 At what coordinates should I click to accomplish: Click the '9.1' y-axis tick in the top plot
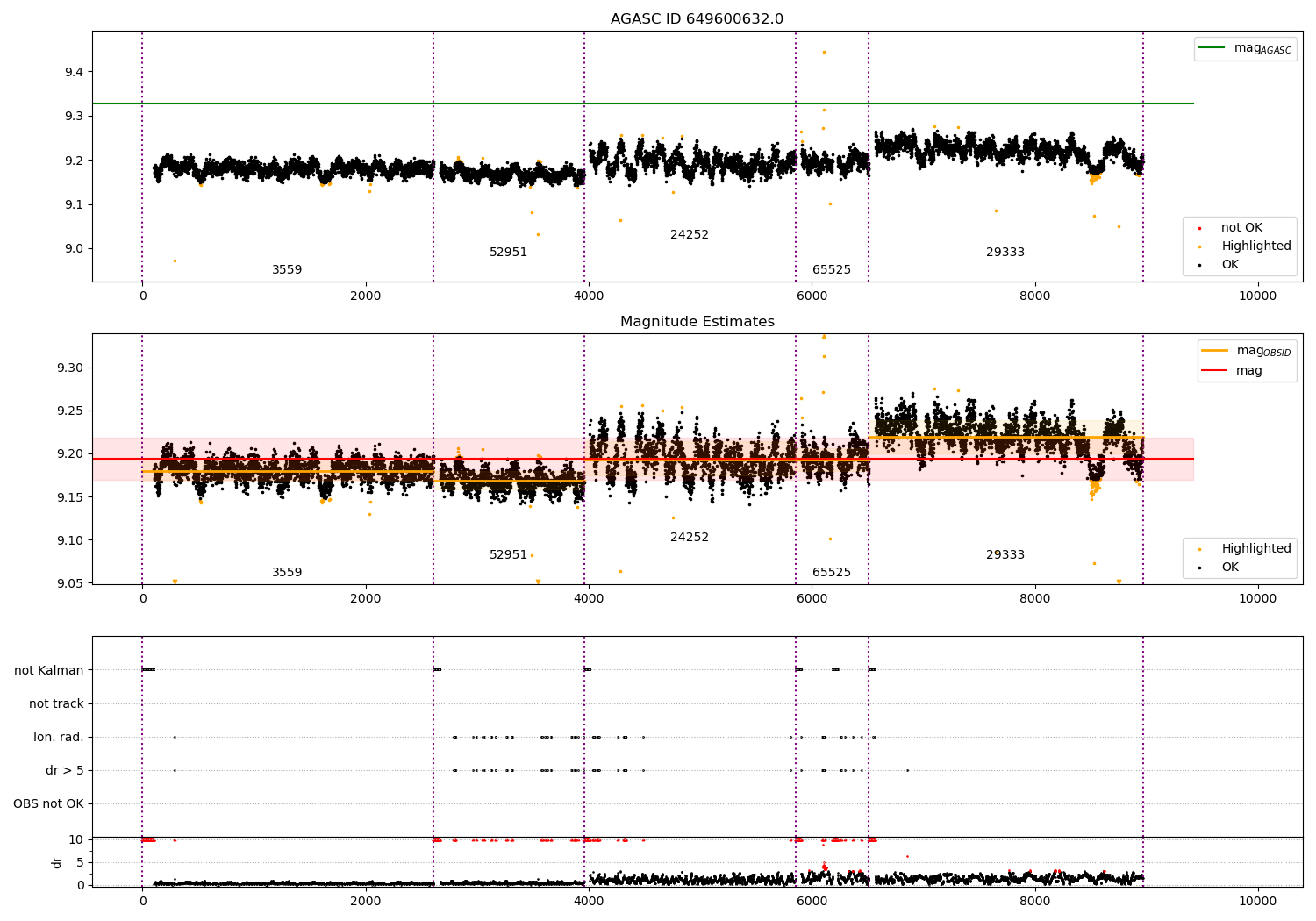point(74,204)
